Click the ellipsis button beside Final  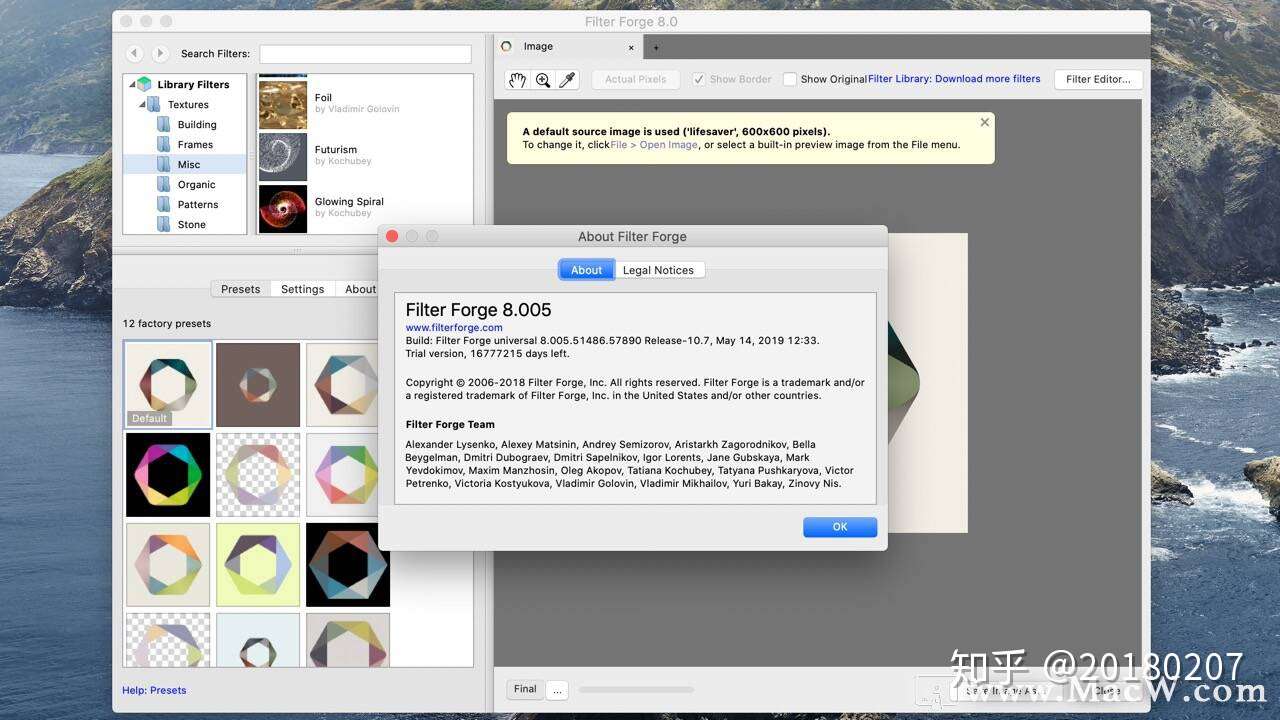click(x=558, y=689)
